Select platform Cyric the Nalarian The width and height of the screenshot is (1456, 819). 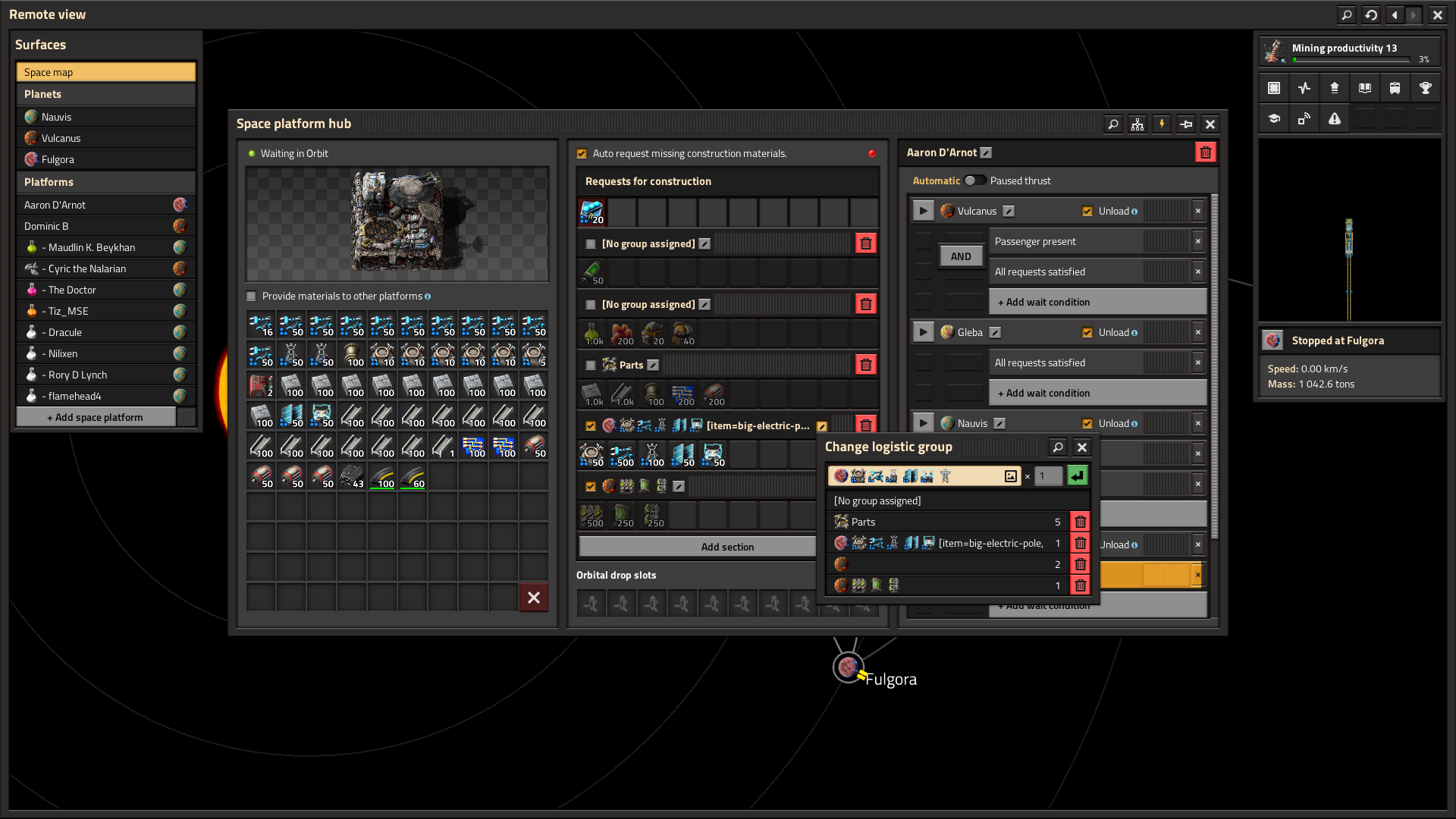(106, 268)
